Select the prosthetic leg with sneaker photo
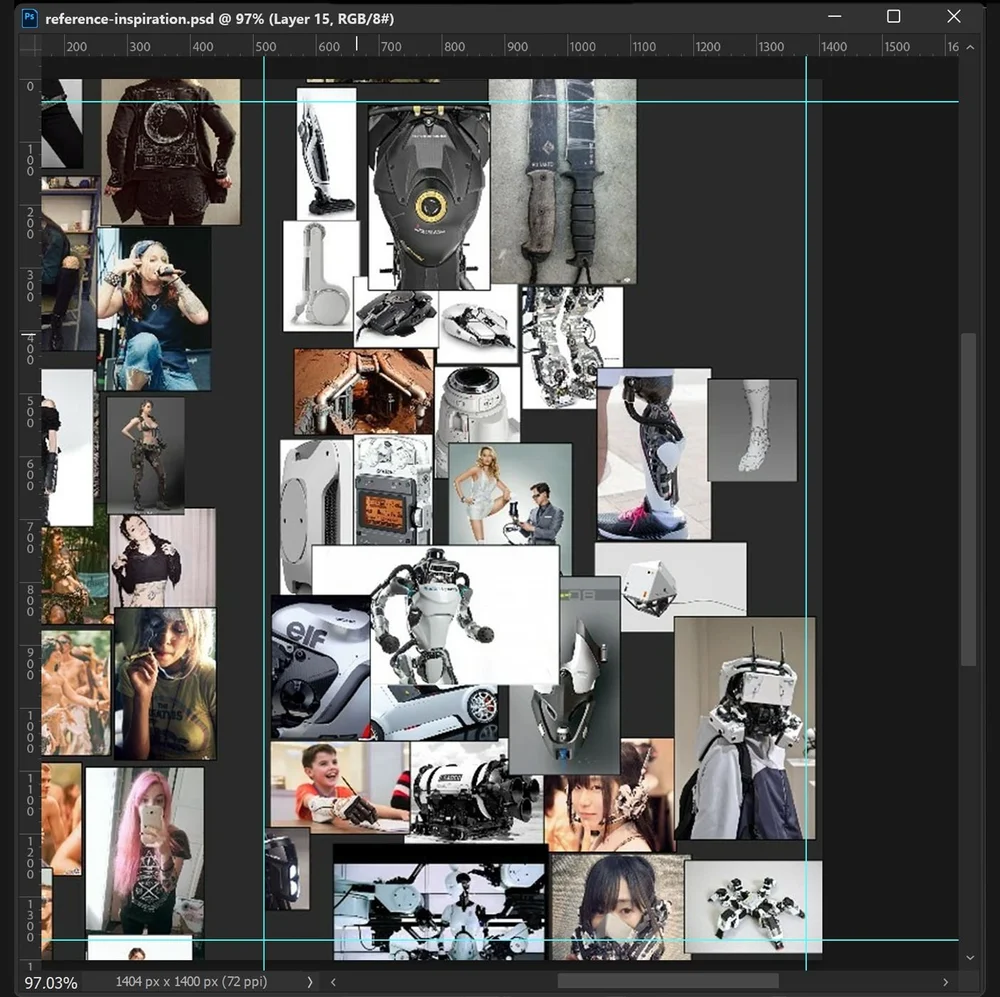This screenshot has width=1000, height=997. (x=654, y=454)
